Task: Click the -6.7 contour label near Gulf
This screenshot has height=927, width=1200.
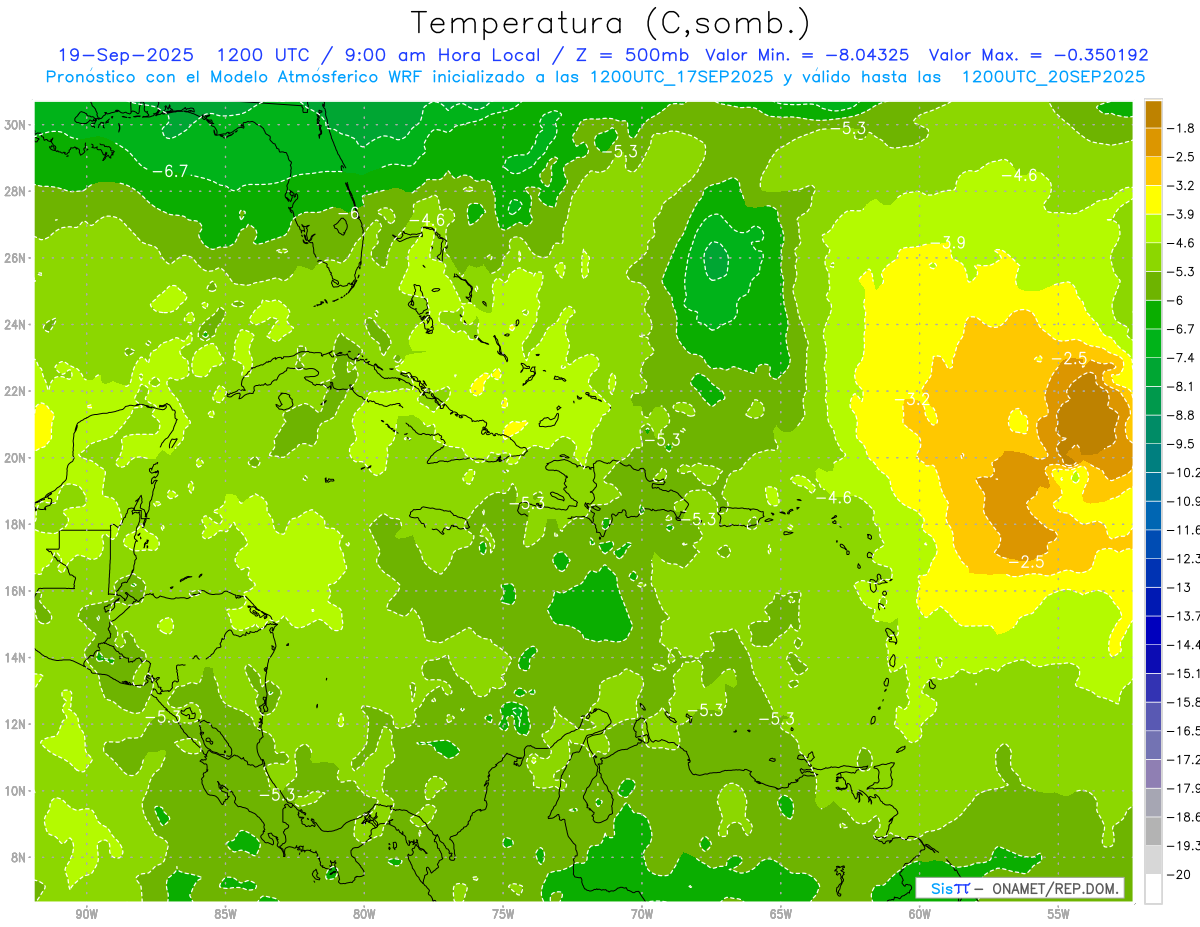Action: [175, 172]
